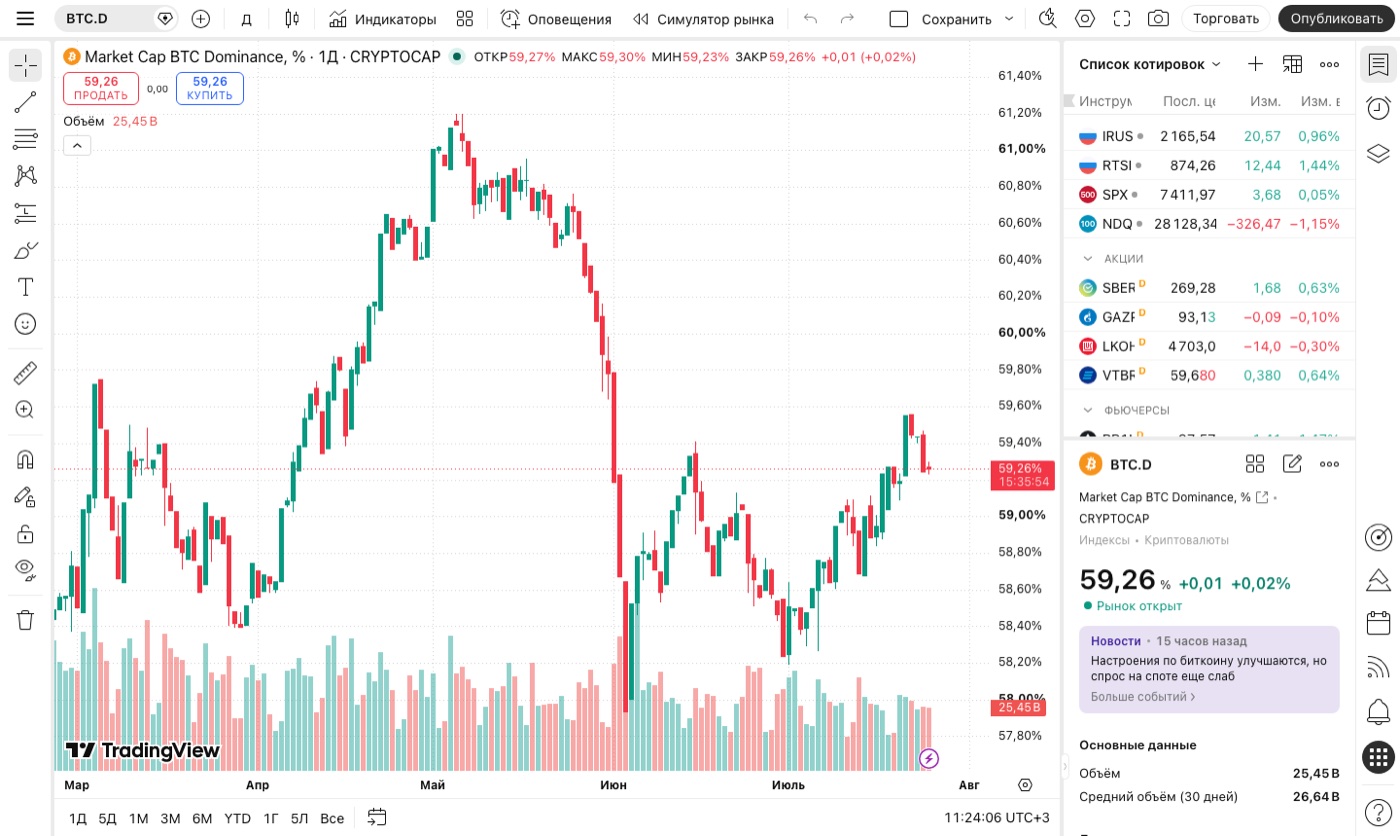The width and height of the screenshot is (1400, 836).
Task: Lock all drawing tools
Action: 25,533
